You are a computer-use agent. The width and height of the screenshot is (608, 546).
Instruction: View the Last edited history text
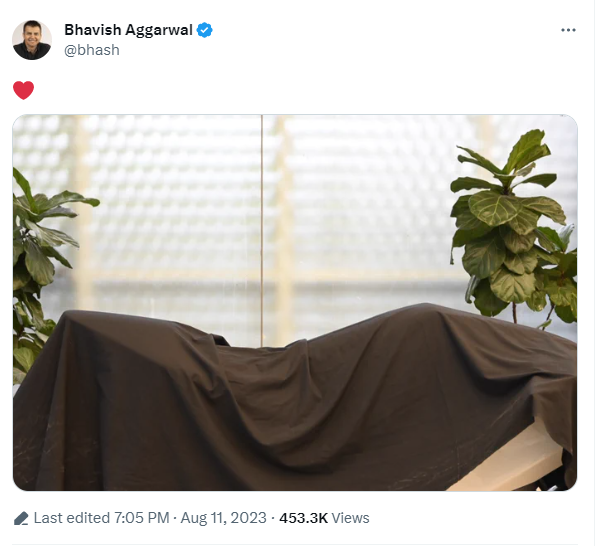tap(72, 518)
